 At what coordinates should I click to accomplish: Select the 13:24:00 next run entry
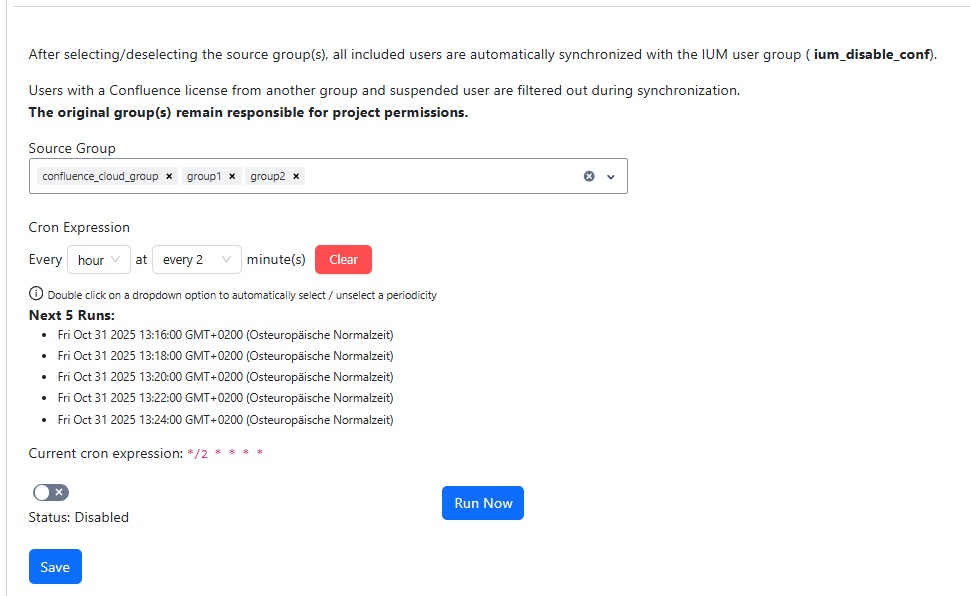[225, 420]
